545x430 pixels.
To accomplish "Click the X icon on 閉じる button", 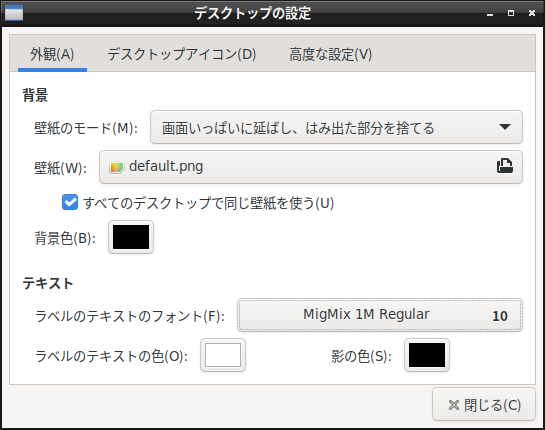I will click(x=454, y=405).
